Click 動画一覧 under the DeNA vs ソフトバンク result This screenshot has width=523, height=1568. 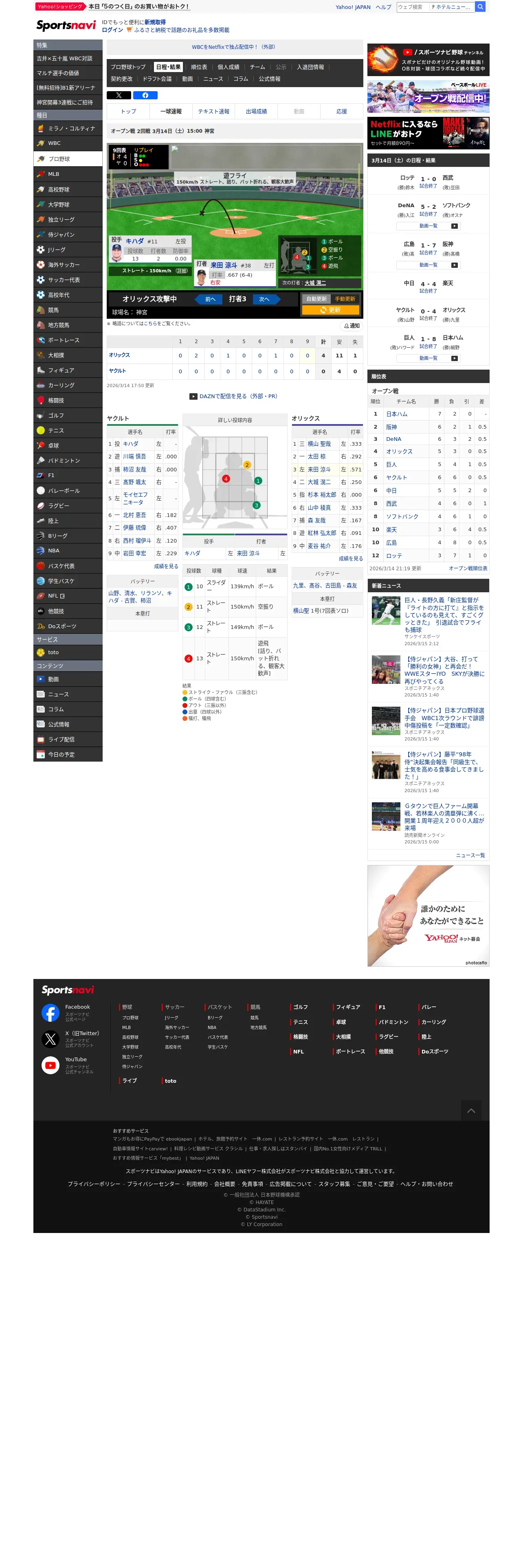tap(428, 226)
